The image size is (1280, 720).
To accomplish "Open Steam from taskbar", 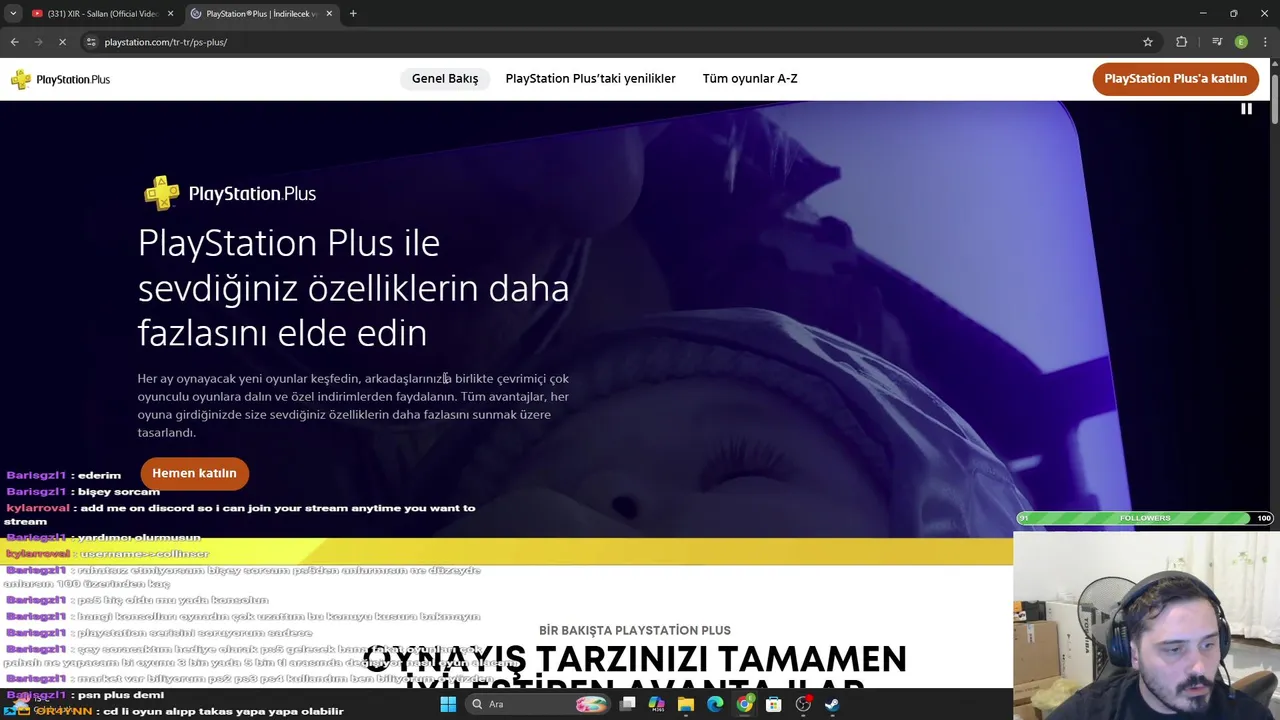I will pyautogui.click(x=832, y=704).
